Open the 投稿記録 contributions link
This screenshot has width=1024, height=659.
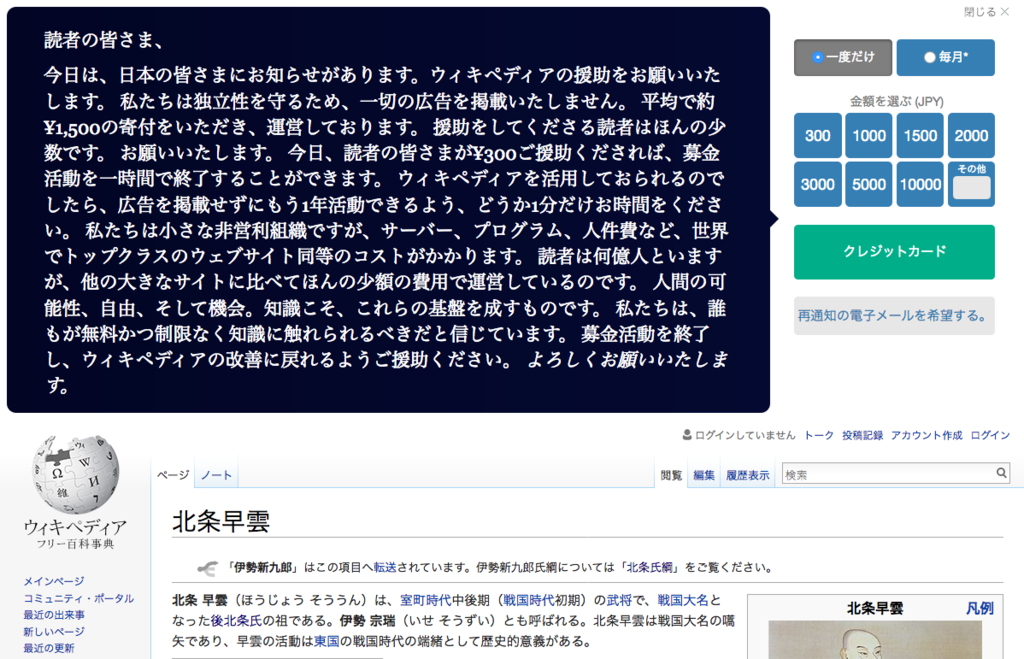point(862,436)
